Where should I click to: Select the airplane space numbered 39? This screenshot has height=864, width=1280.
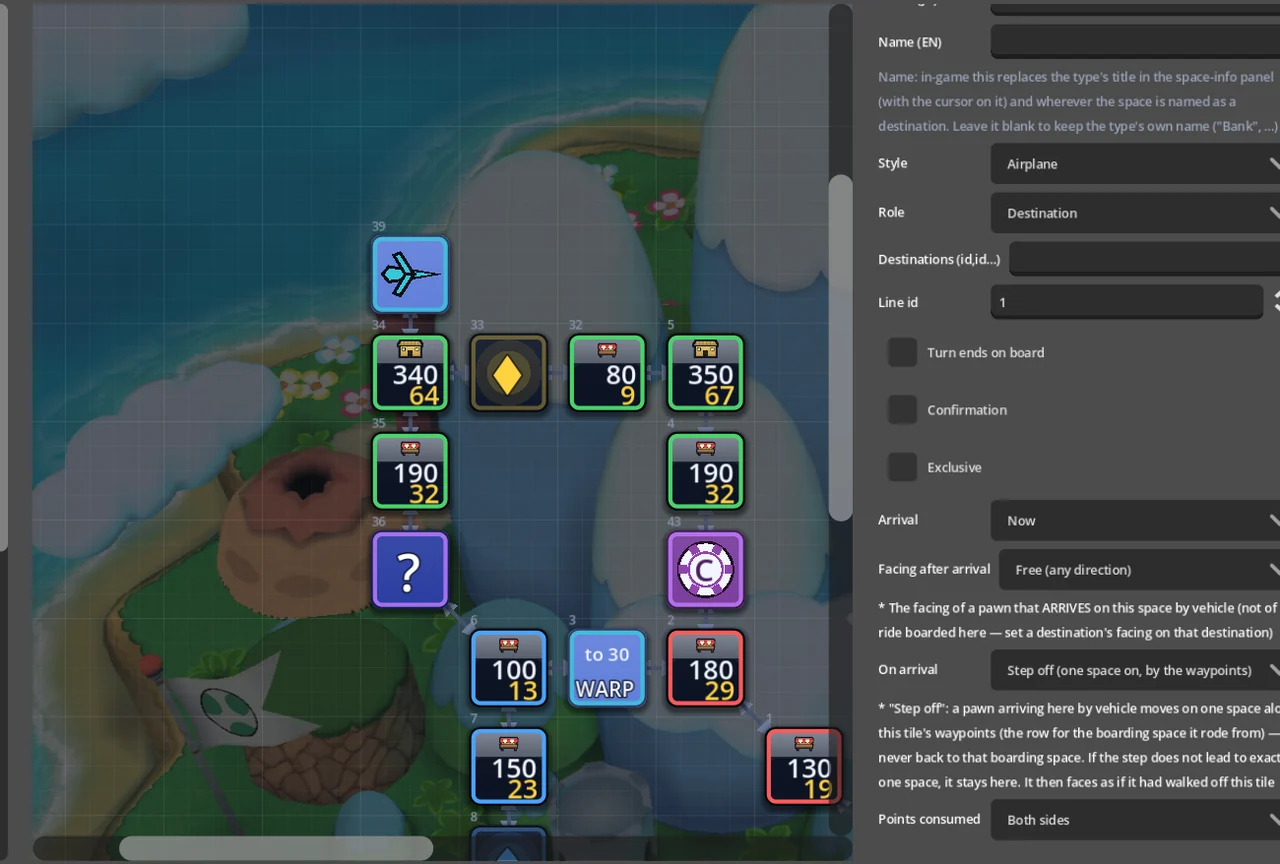(x=410, y=275)
